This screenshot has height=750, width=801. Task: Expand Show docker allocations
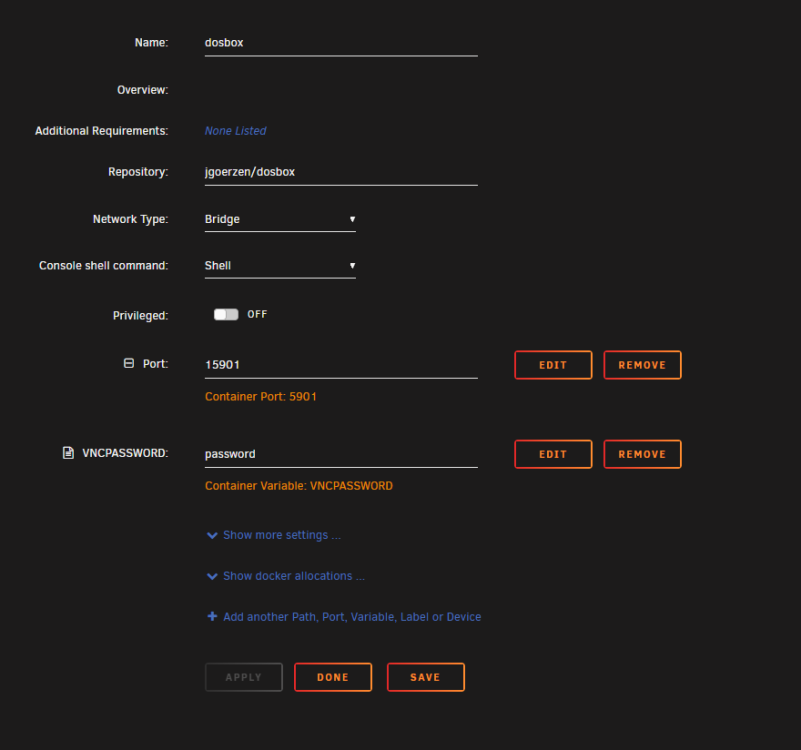coord(286,576)
